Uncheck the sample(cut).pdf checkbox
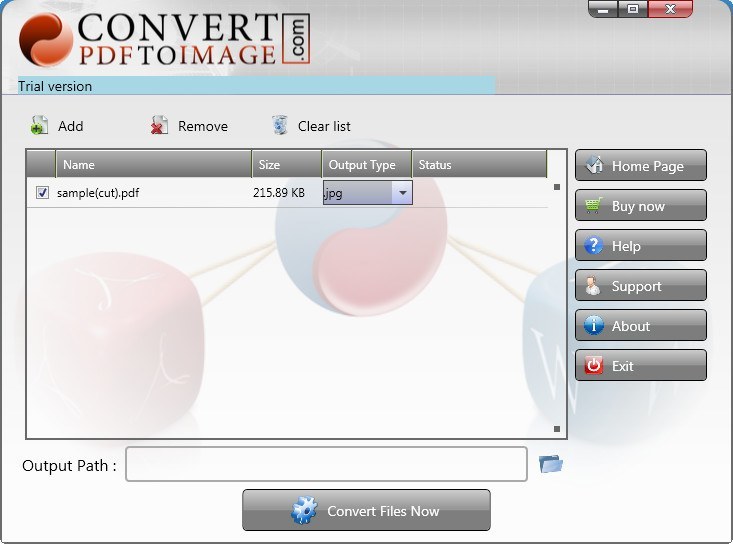Image resolution: width=733 pixels, height=544 pixels. coord(42,193)
